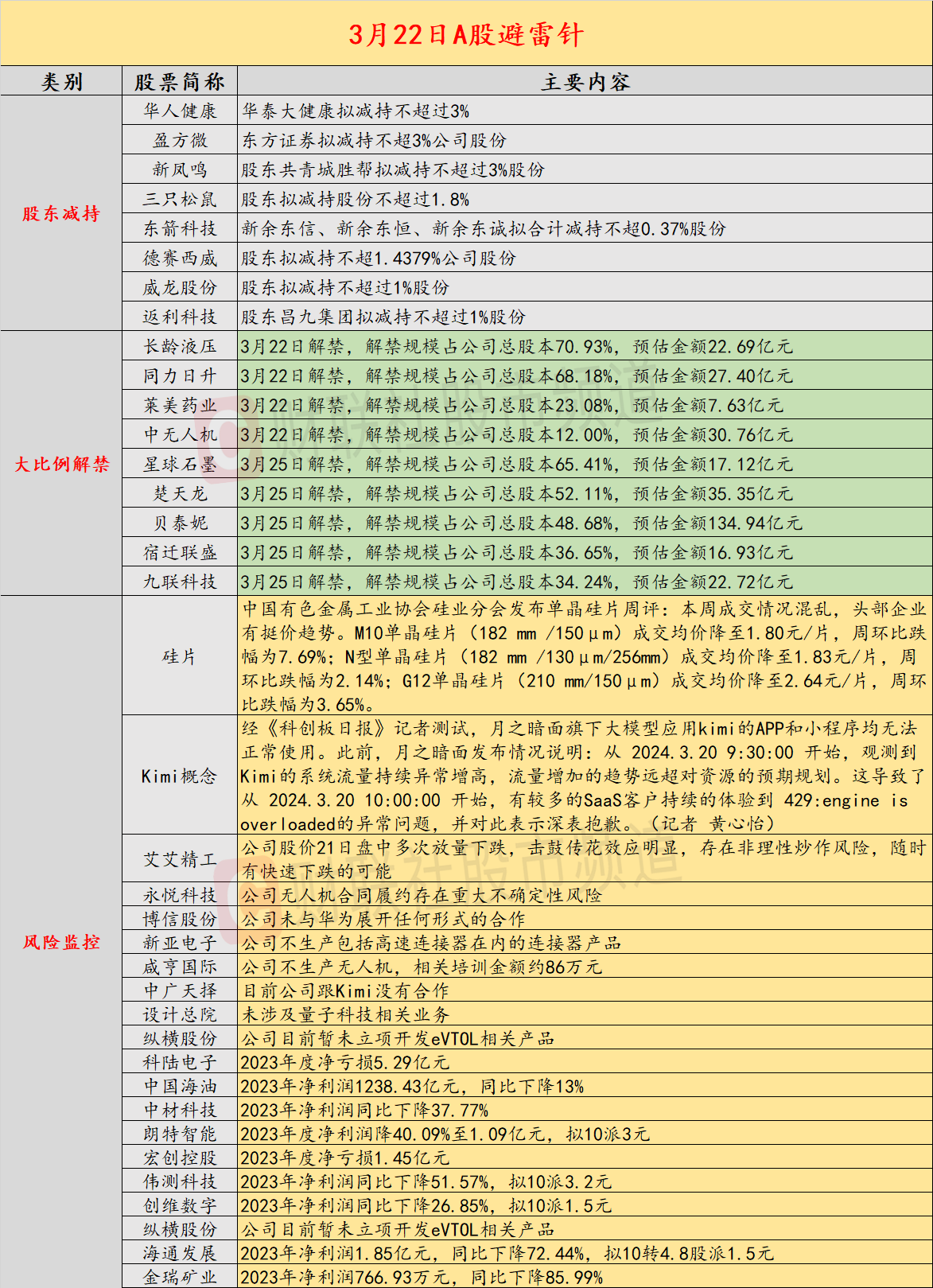Click content 公司未与华为展开任何形式的合作

tap(383, 919)
